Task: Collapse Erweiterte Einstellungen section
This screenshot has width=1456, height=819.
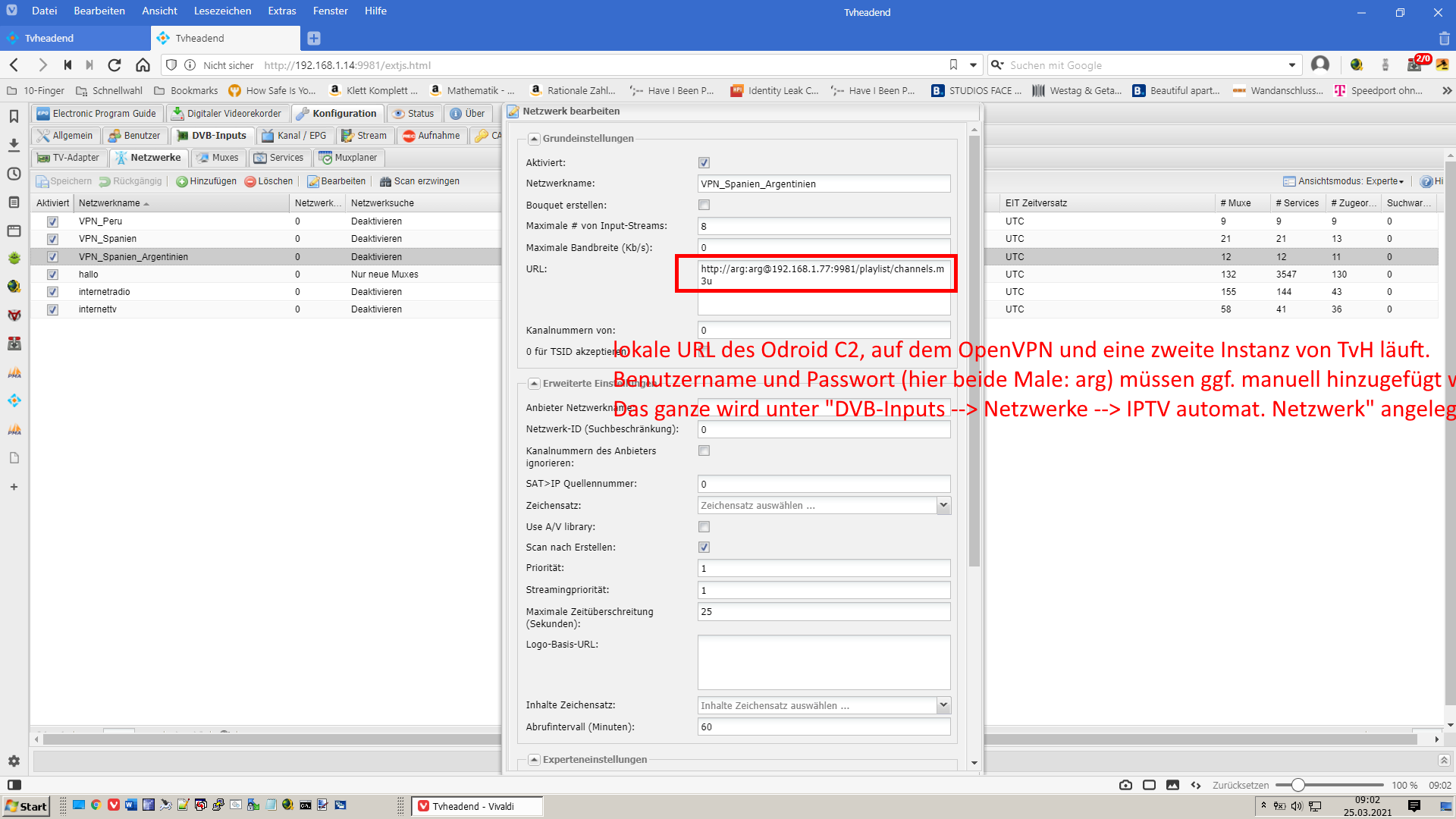Action: (x=534, y=384)
